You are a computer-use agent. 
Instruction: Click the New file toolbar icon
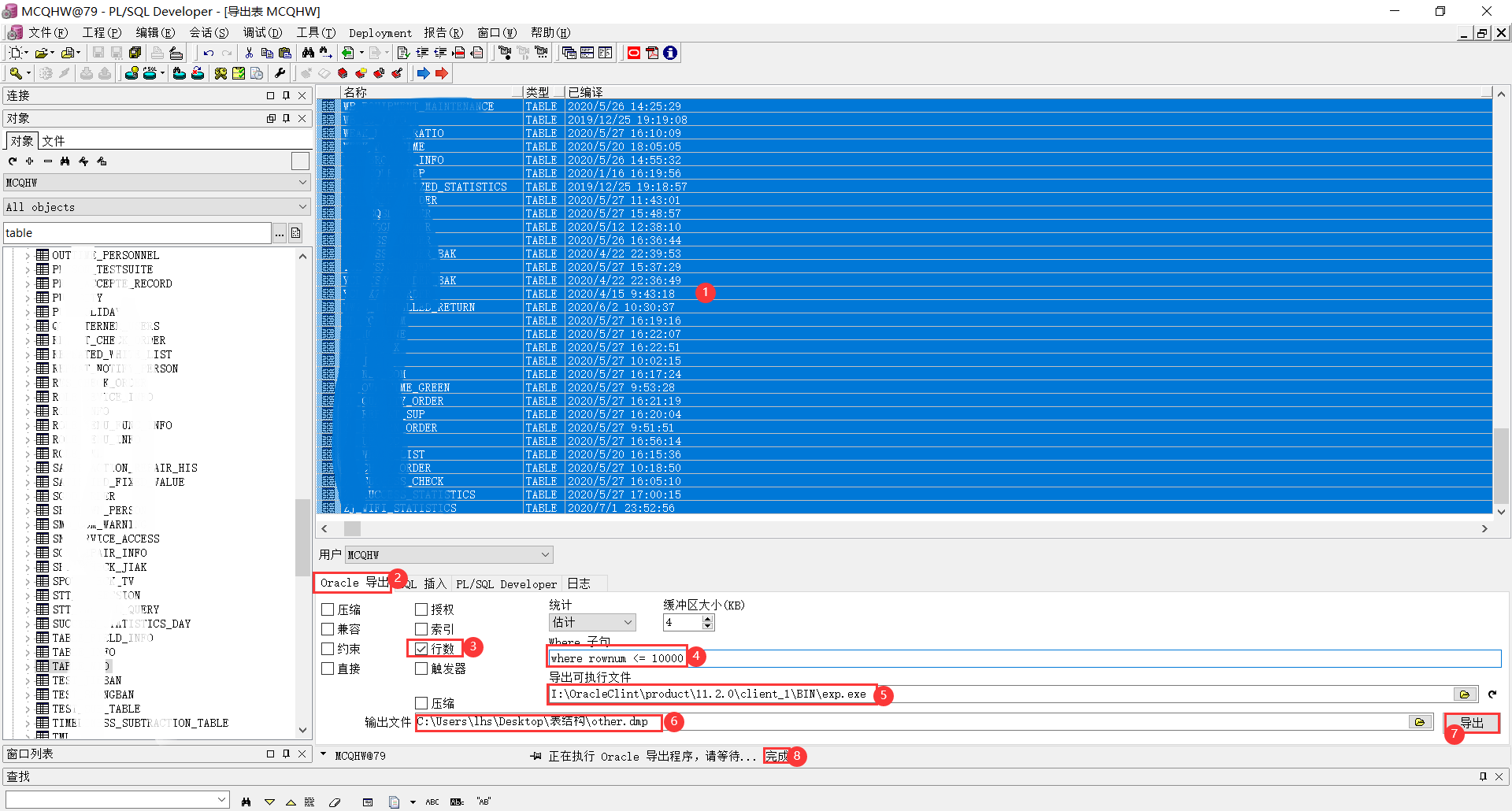coord(15,53)
